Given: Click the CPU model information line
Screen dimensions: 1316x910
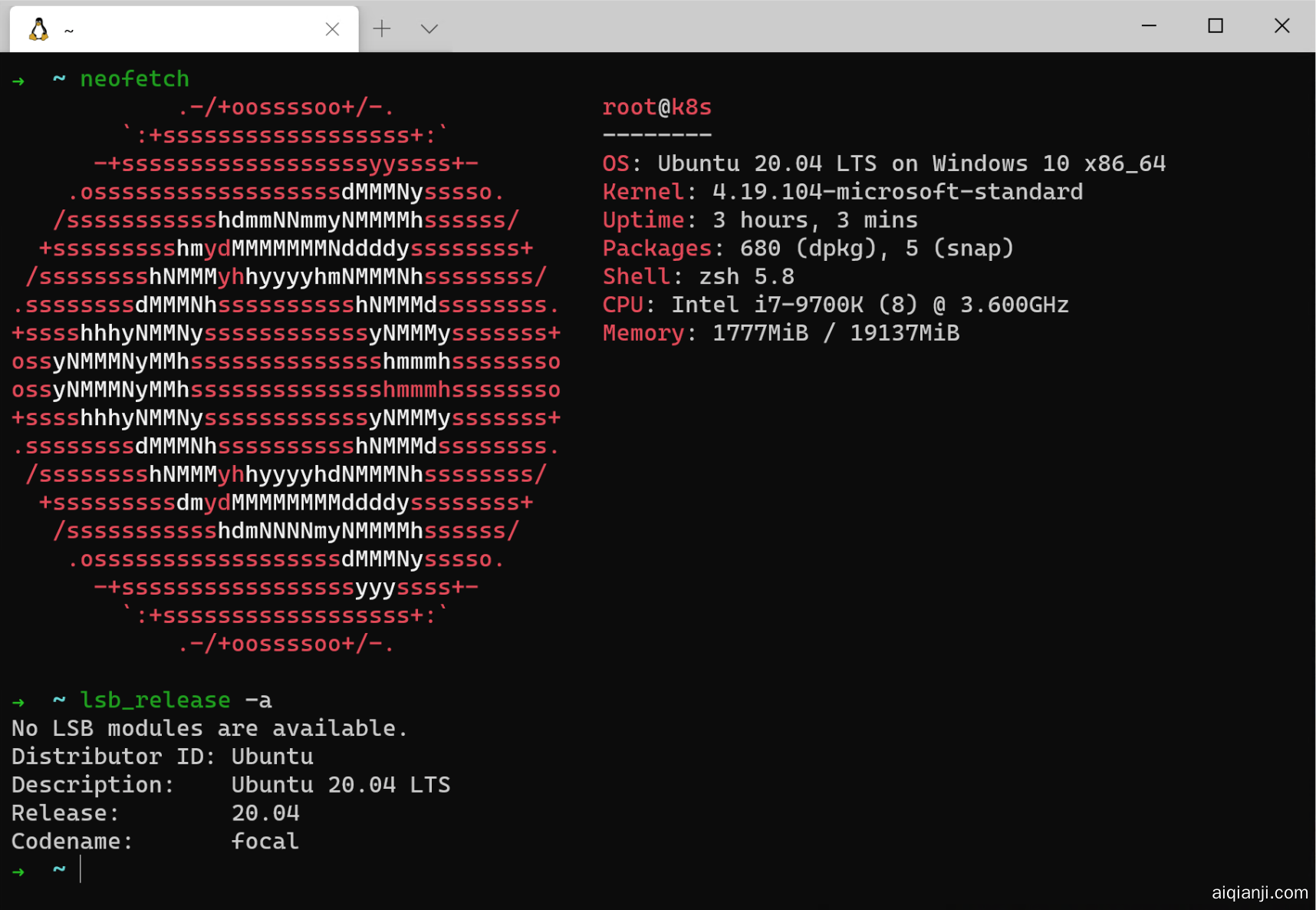Looking at the screenshot, I should pos(836,304).
